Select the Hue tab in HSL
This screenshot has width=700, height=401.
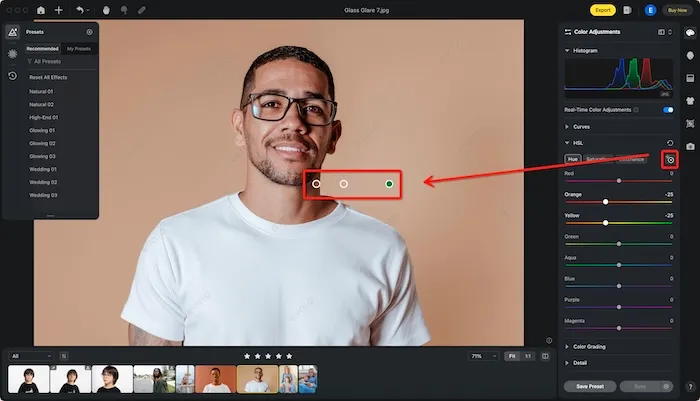pyautogui.click(x=573, y=159)
